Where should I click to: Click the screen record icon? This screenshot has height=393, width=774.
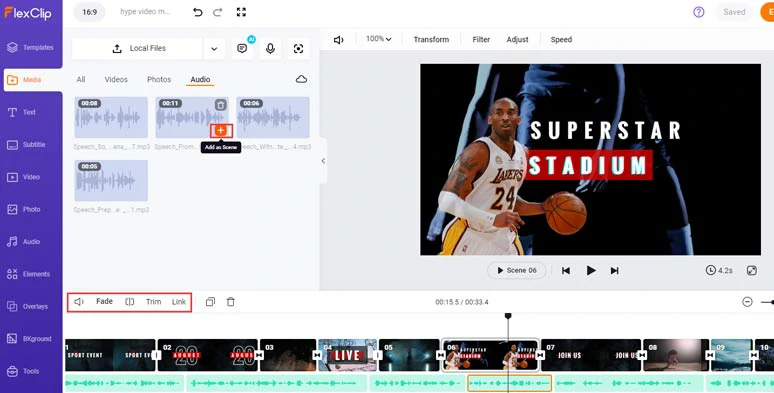[298, 48]
